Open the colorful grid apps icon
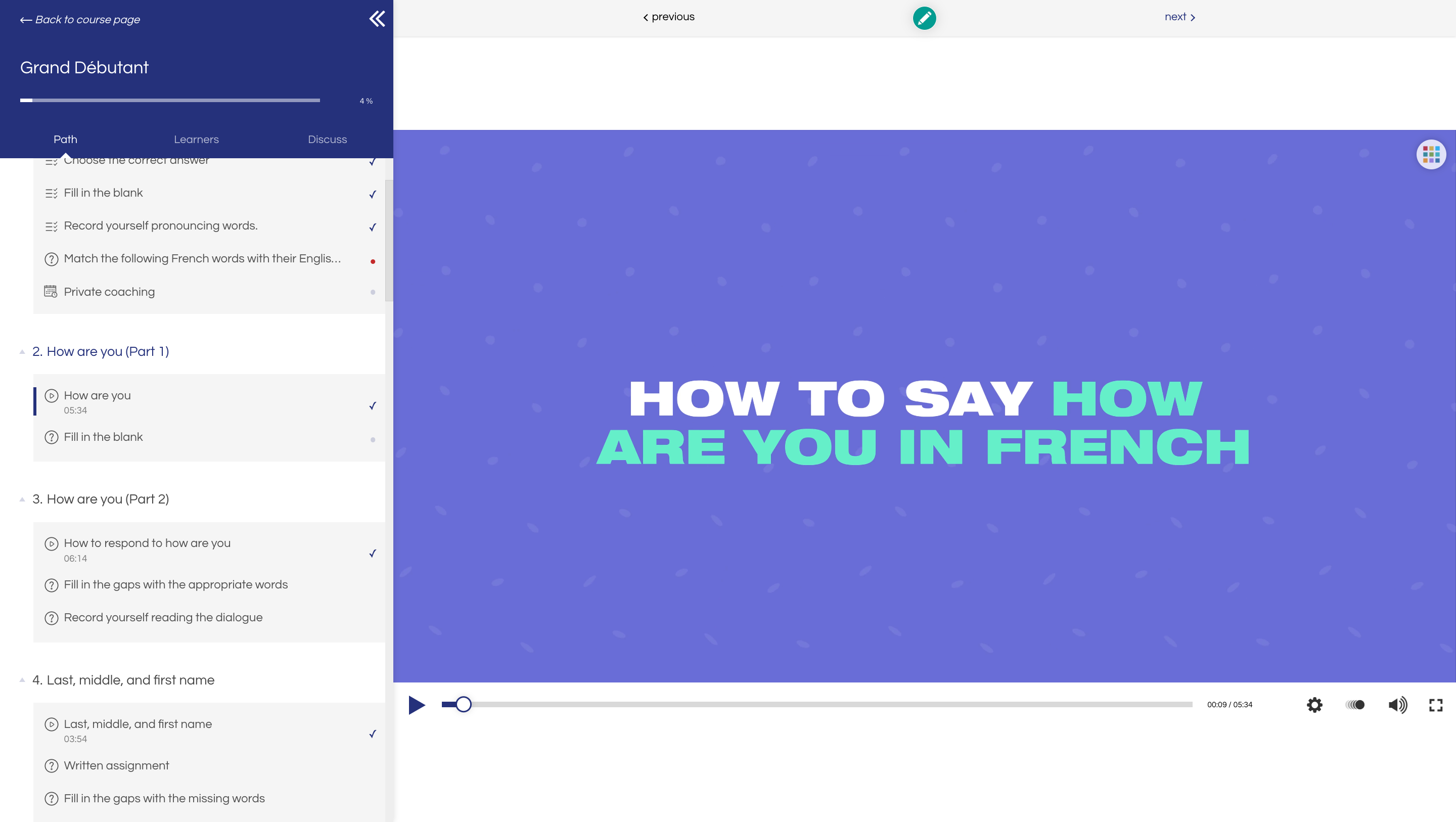 [x=1431, y=154]
